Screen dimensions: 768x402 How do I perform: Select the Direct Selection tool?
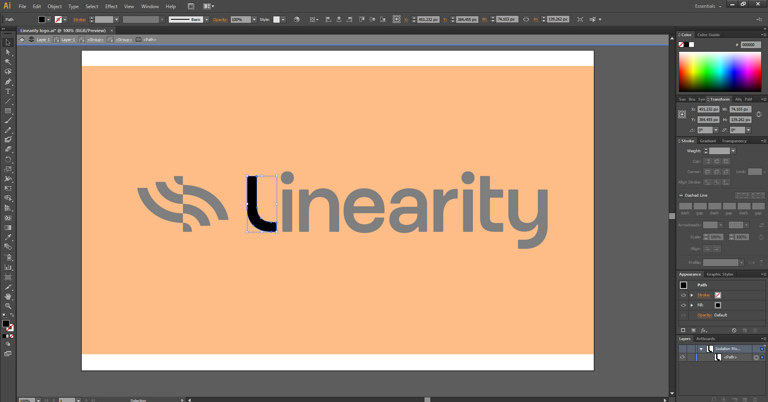(x=8, y=52)
